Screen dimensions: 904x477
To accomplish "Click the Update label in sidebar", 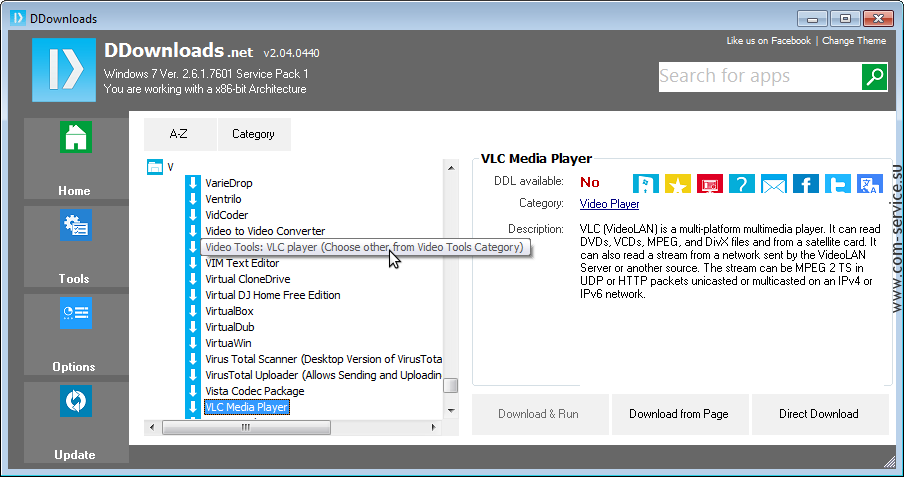I will (x=74, y=455).
